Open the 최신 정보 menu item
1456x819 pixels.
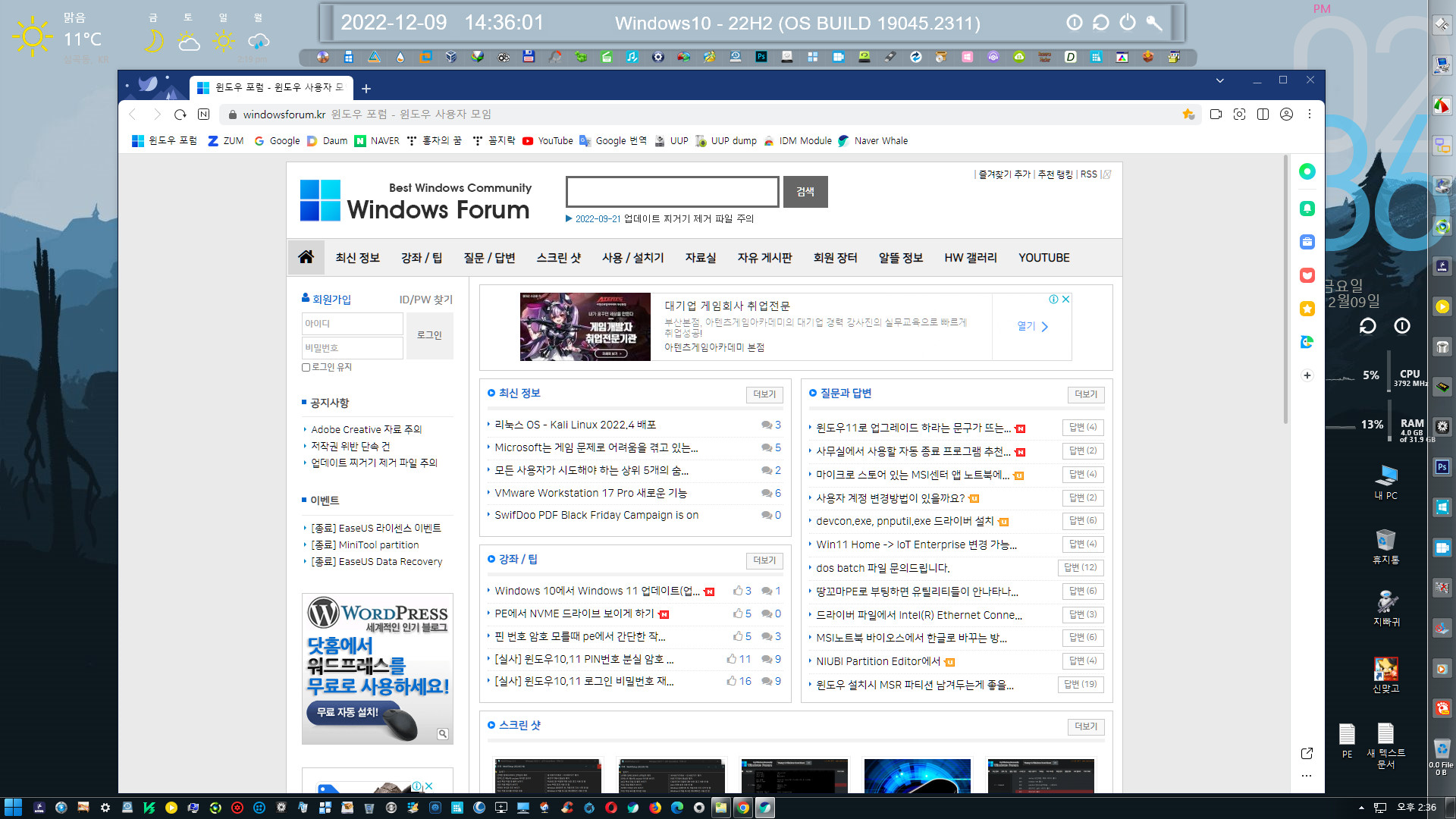357,258
